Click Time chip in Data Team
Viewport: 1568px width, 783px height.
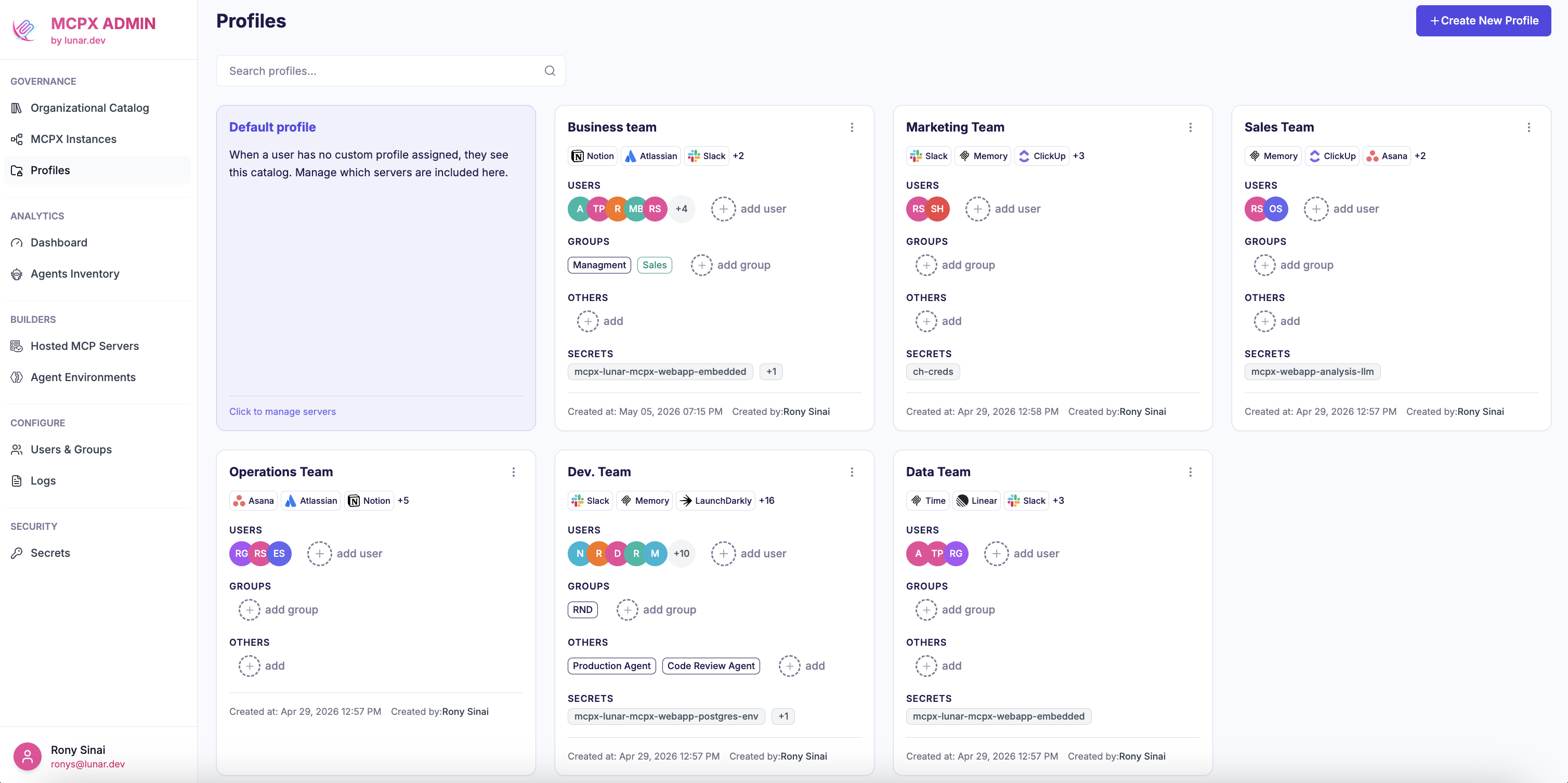pos(927,501)
